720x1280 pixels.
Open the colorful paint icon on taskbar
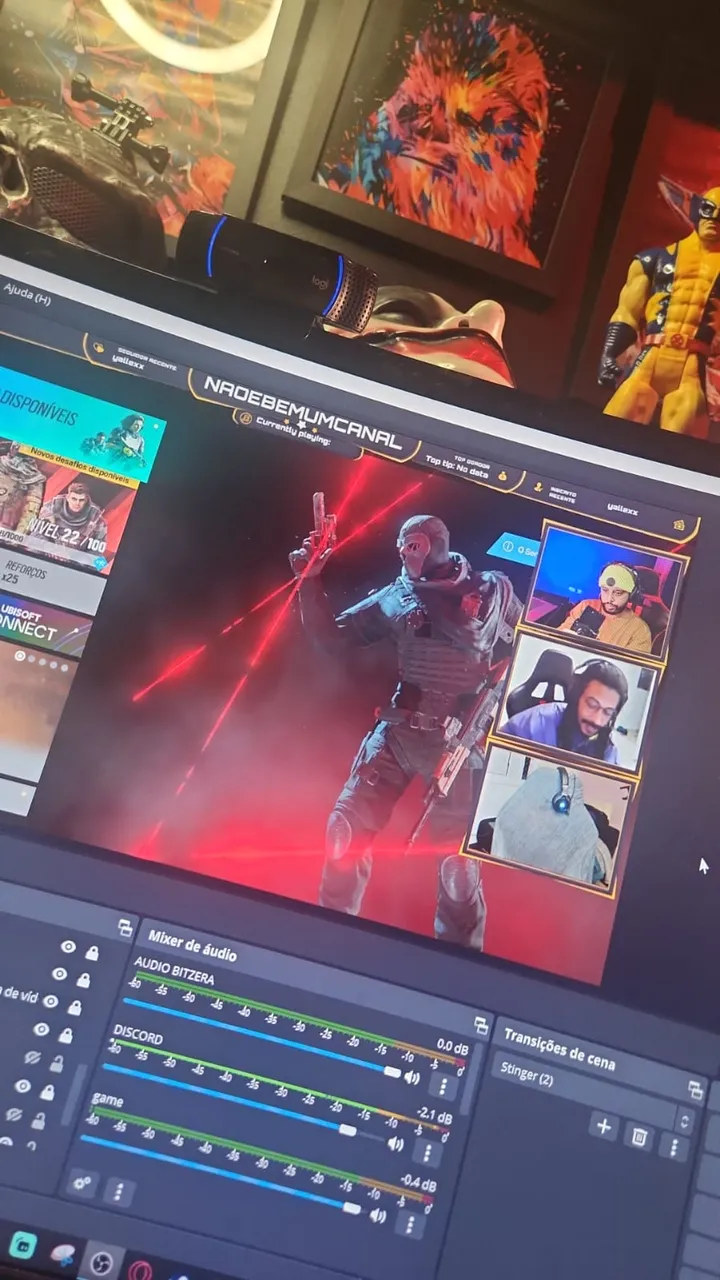pos(64,1255)
